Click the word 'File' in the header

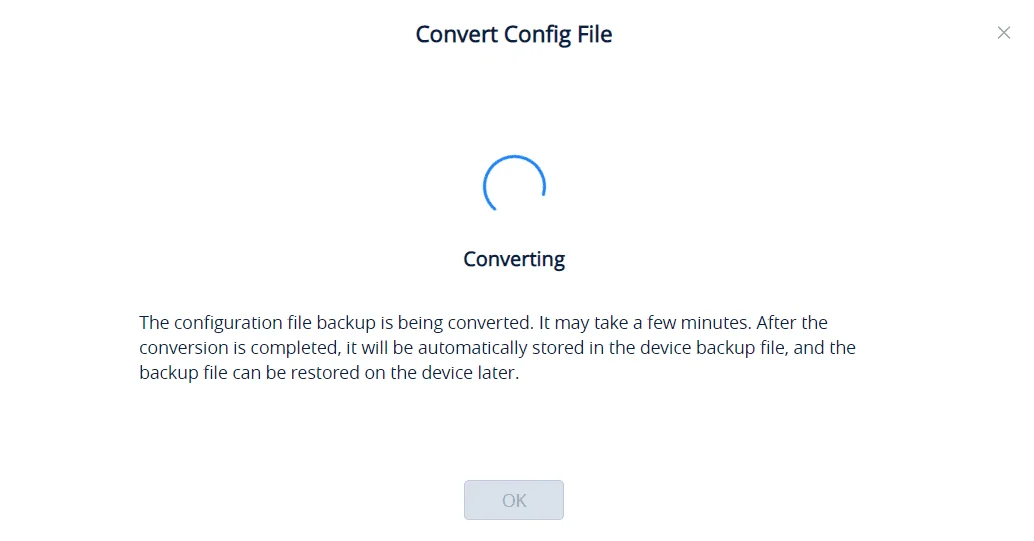595,34
